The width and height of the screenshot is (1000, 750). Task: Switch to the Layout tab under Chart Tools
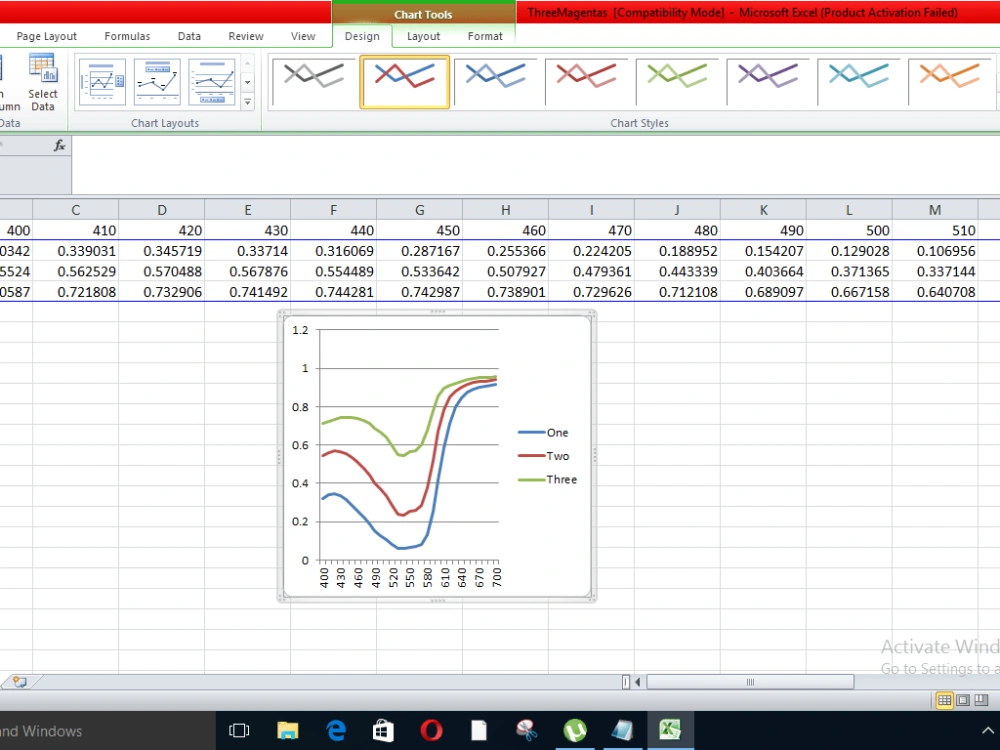pos(423,36)
